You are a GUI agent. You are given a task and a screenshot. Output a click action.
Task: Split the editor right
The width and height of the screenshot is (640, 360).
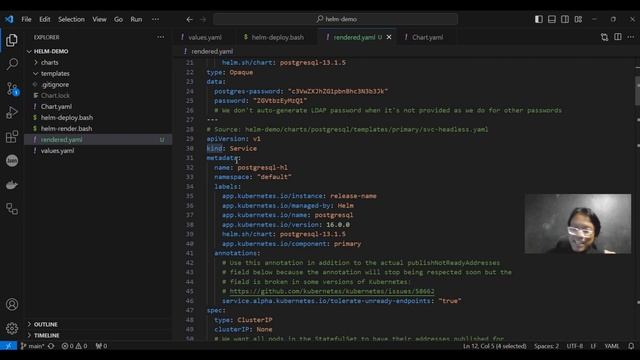point(618,37)
